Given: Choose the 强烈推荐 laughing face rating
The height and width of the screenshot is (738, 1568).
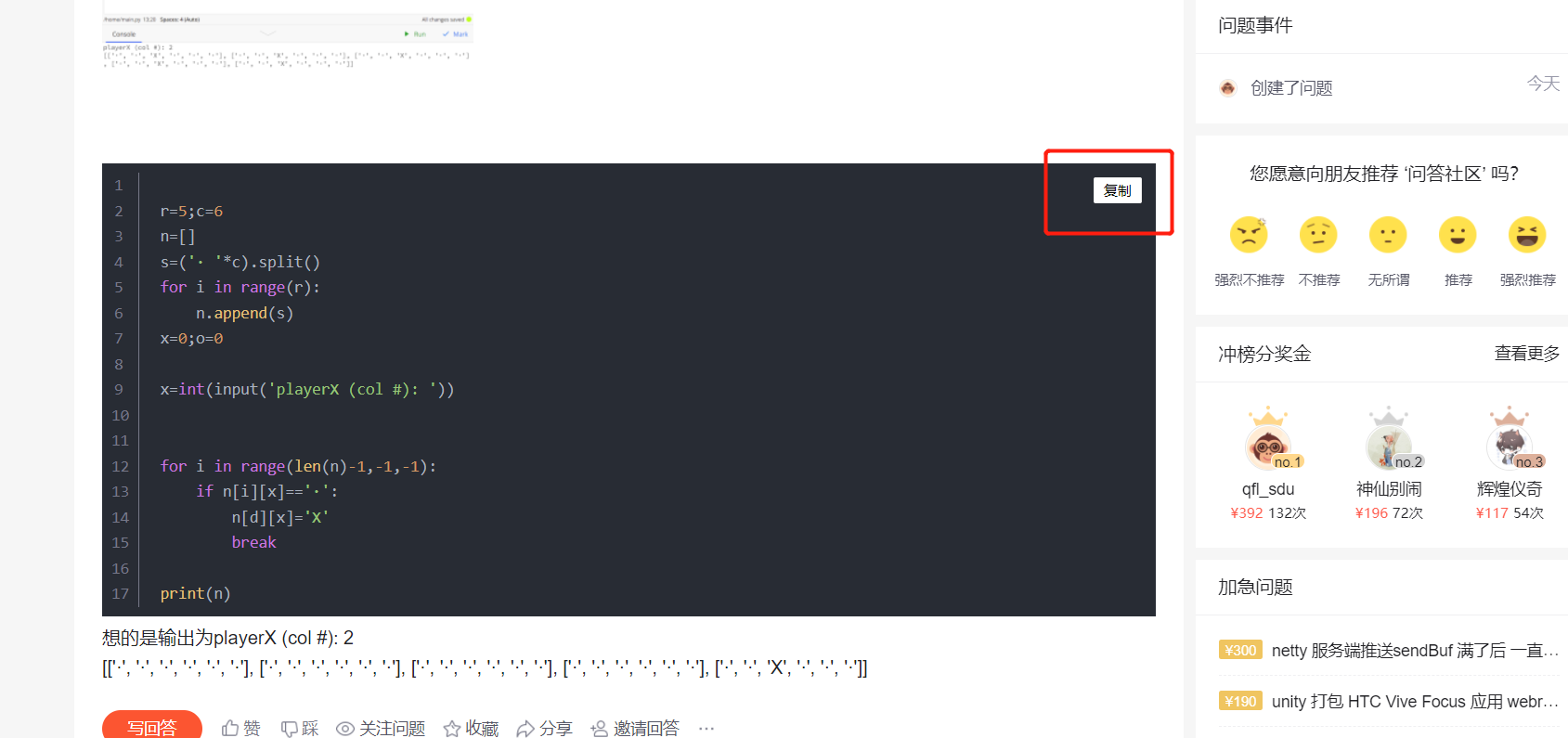Looking at the screenshot, I should (1527, 235).
